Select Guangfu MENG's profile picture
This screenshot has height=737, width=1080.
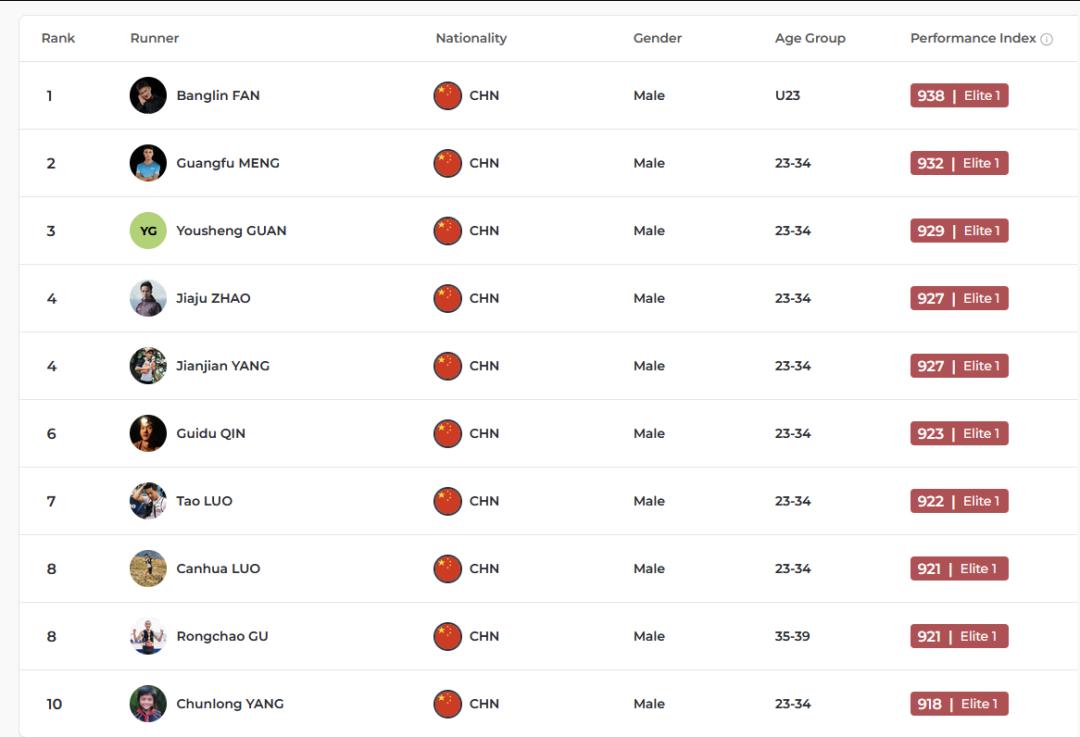[148, 163]
